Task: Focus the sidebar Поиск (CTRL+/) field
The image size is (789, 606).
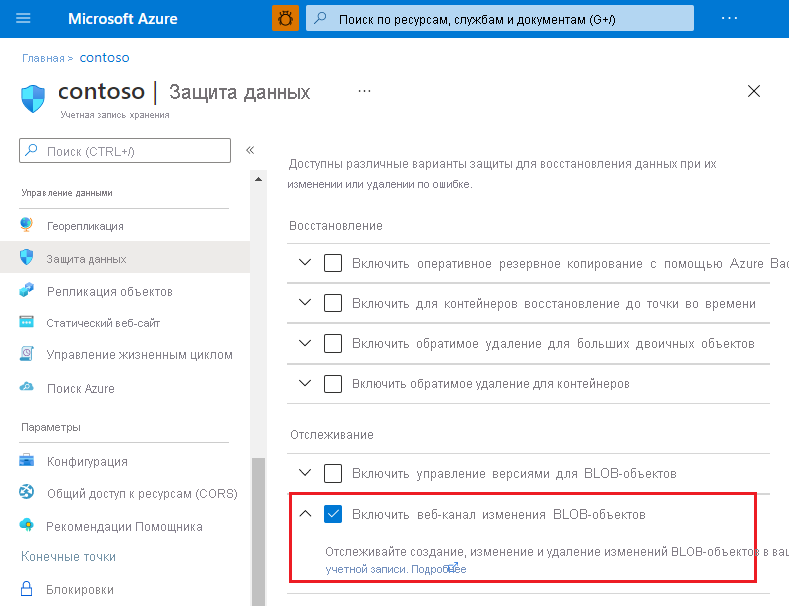Action: 125,150
